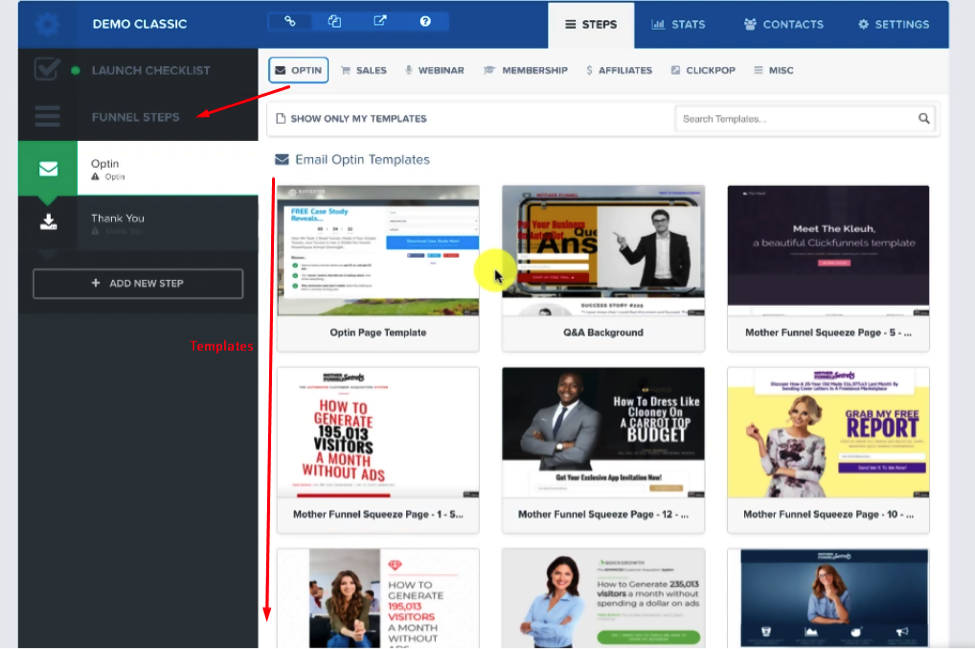Click 'Mother Funnel Squeeze Page - 10' caption

(x=828, y=514)
